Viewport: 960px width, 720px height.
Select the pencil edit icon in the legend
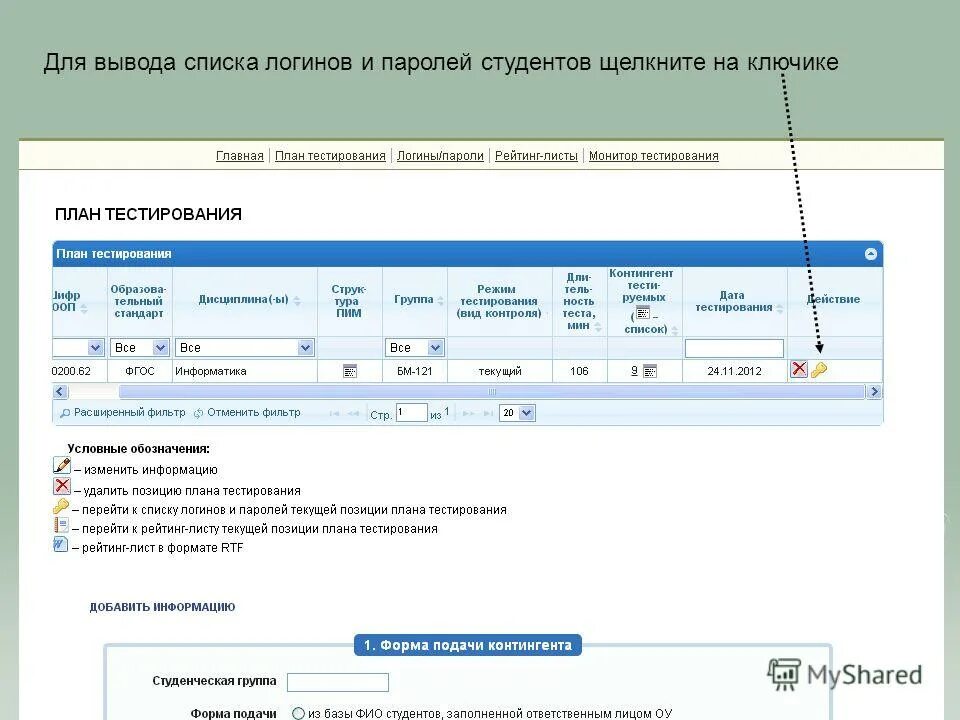(60, 464)
